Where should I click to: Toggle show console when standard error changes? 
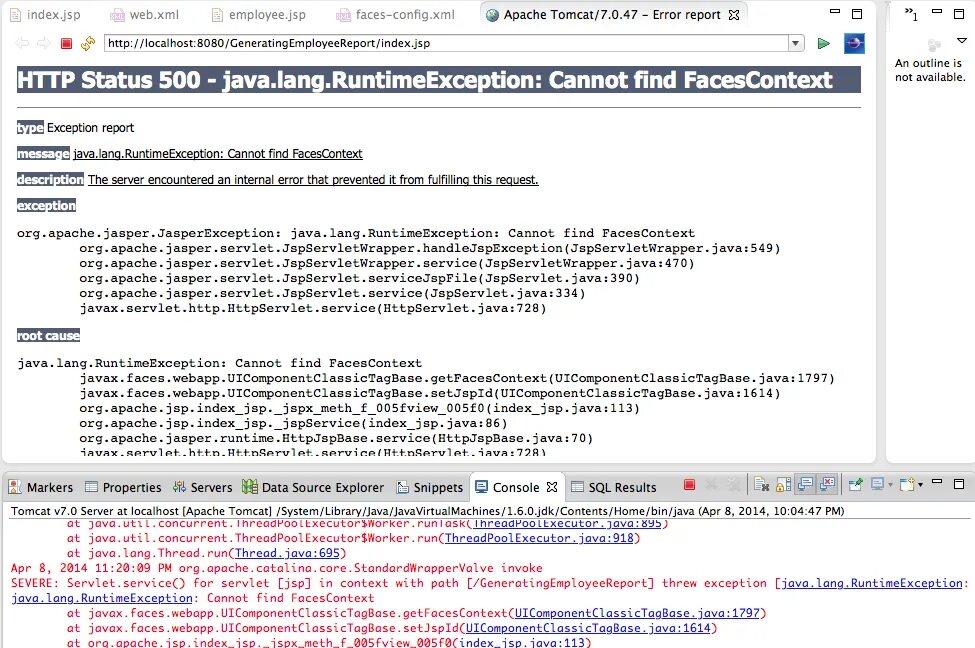click(x=828, y=484)
